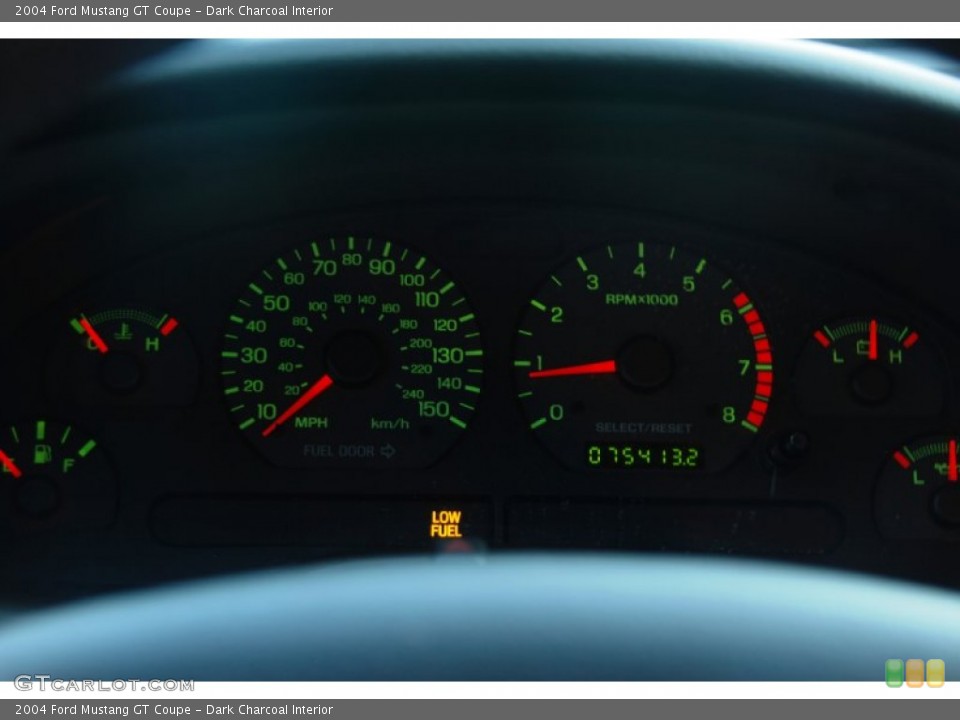This screenshot has width=960, height=720.
Task: Click the tachometer numeral 5
Action: pos(689,284)
